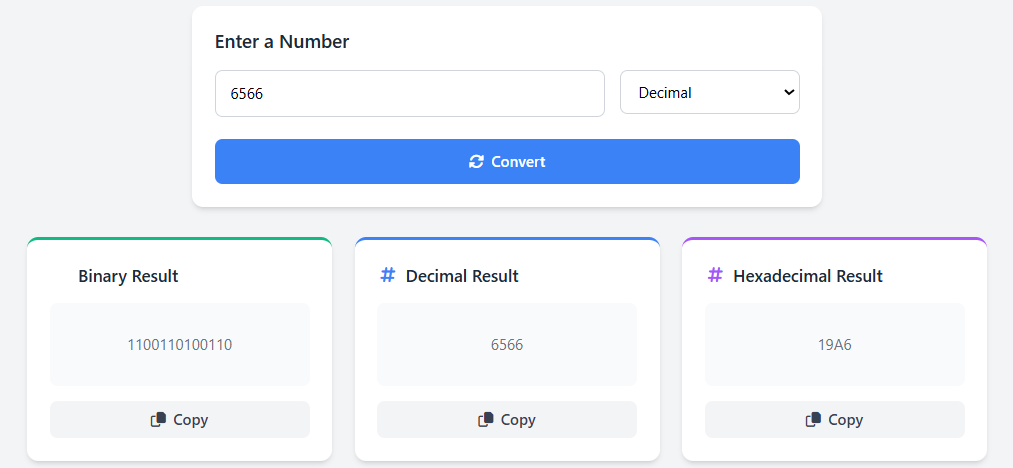
Task: Click the binary output value 1100110100110
Action: tap(180, 345)
